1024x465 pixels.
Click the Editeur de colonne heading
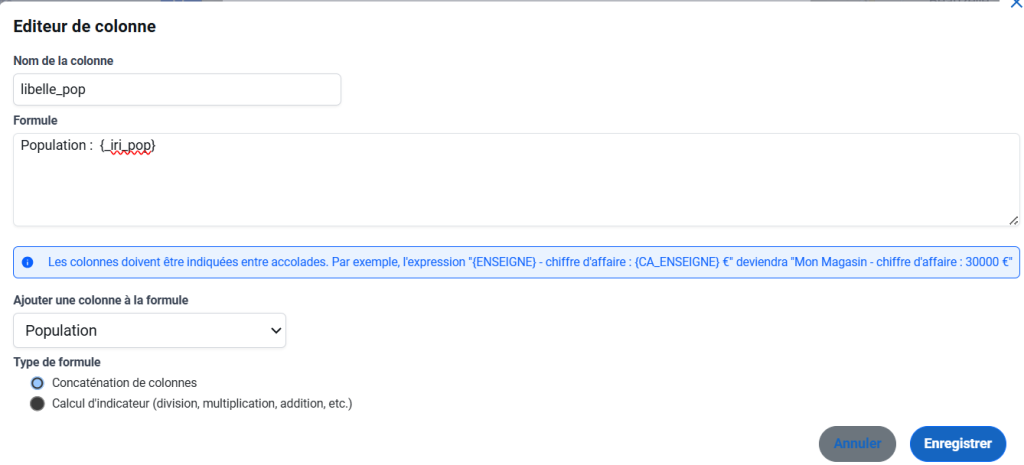pyautogui.click(x=84, y=27)
